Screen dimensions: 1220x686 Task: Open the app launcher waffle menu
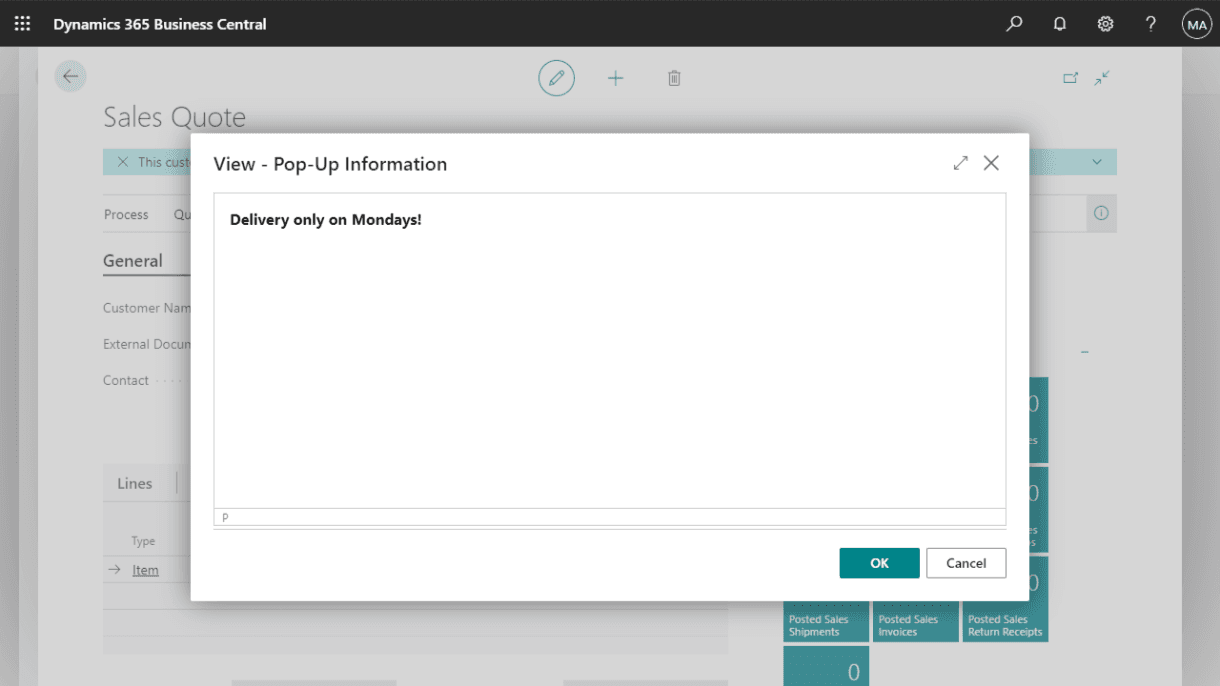pyautogui.click(x=22, y=23)
